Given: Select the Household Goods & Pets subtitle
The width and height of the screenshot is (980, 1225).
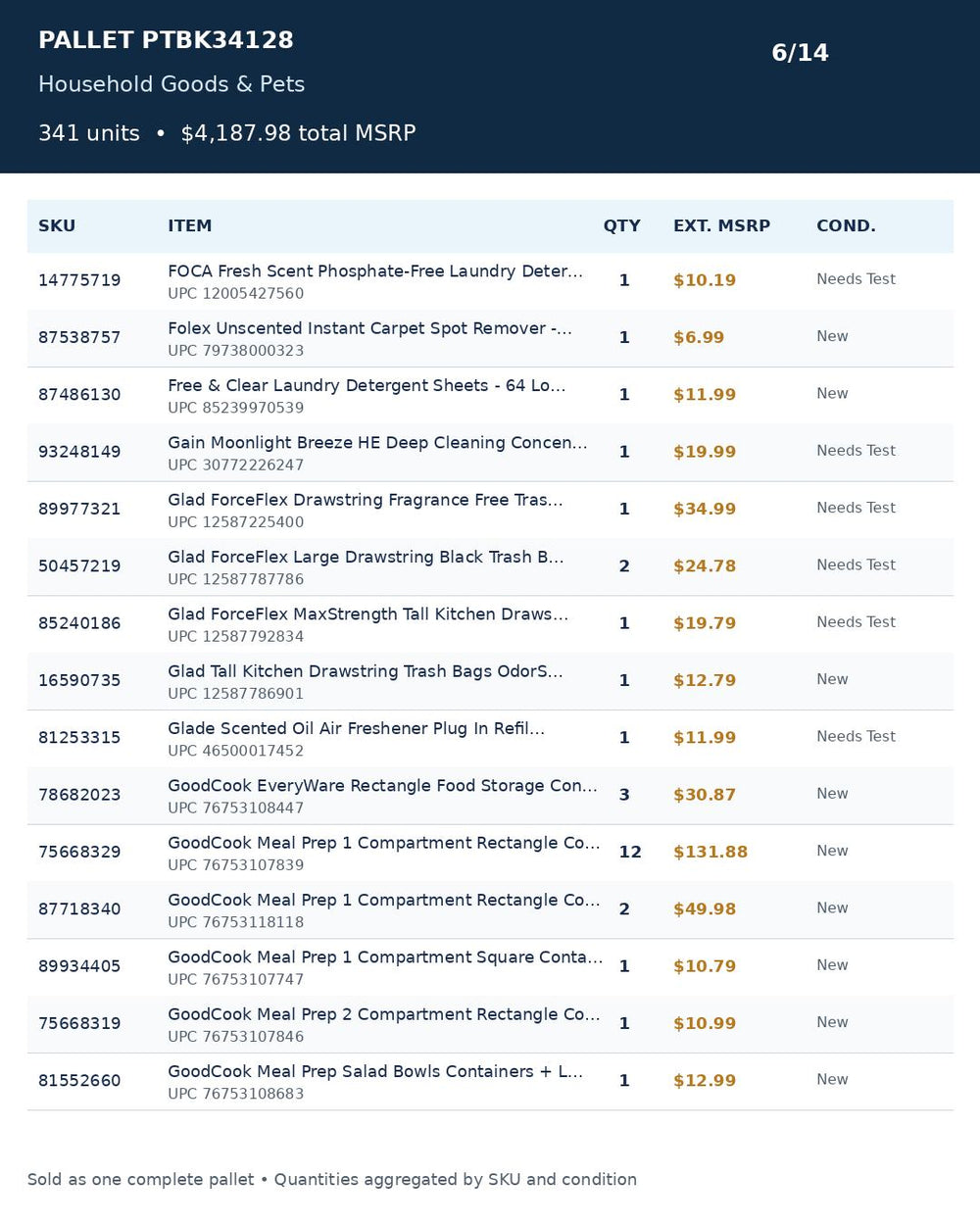Looking at the screenshot, I should (171, 84).
